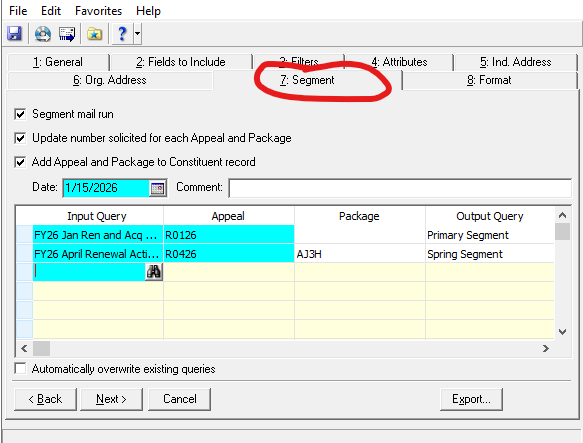This screenshot has width=583, height=443.
Task: Select the 7: Segment tab
Action: [x=307, y=80]
